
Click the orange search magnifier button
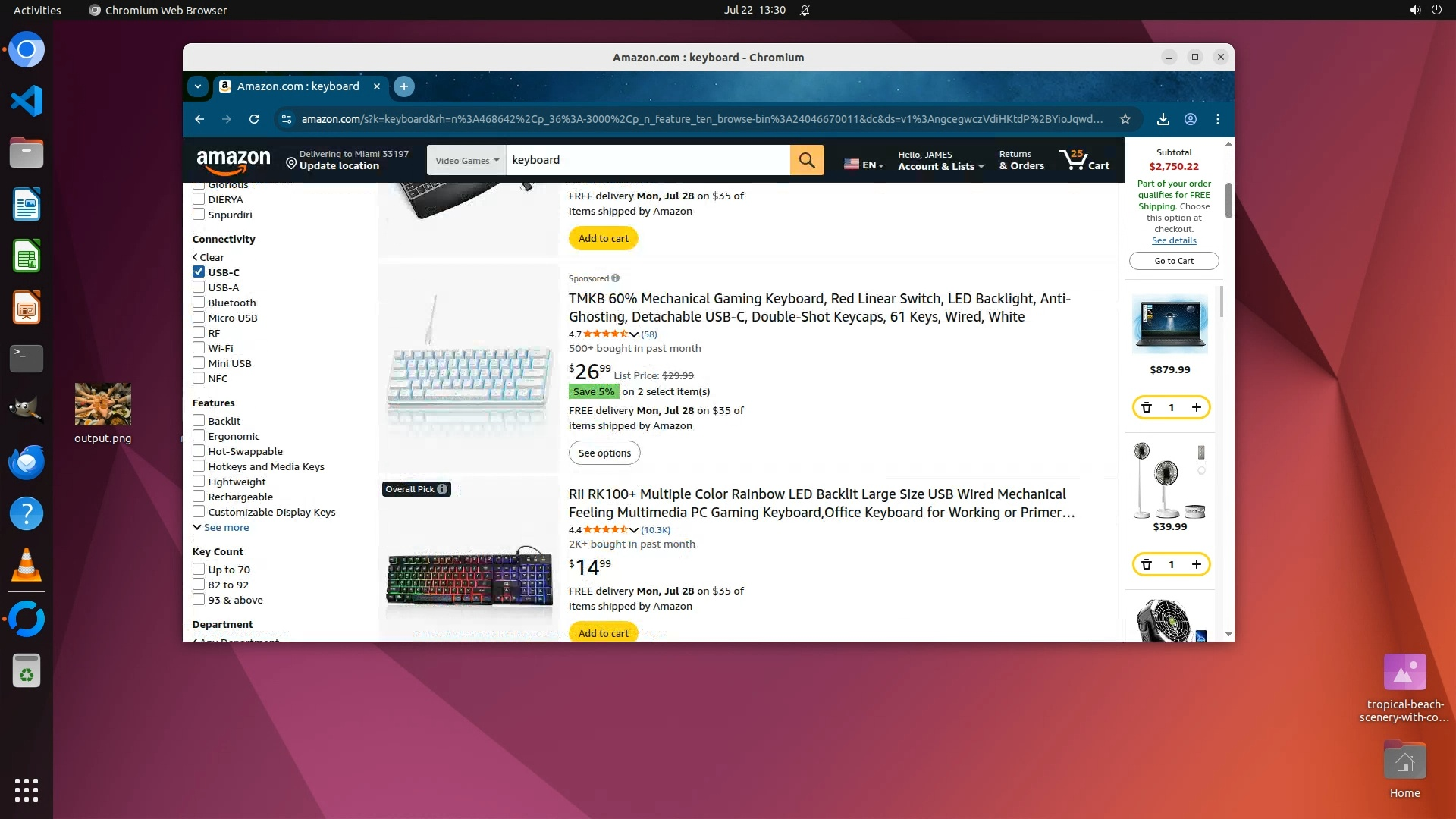(807, 160)
